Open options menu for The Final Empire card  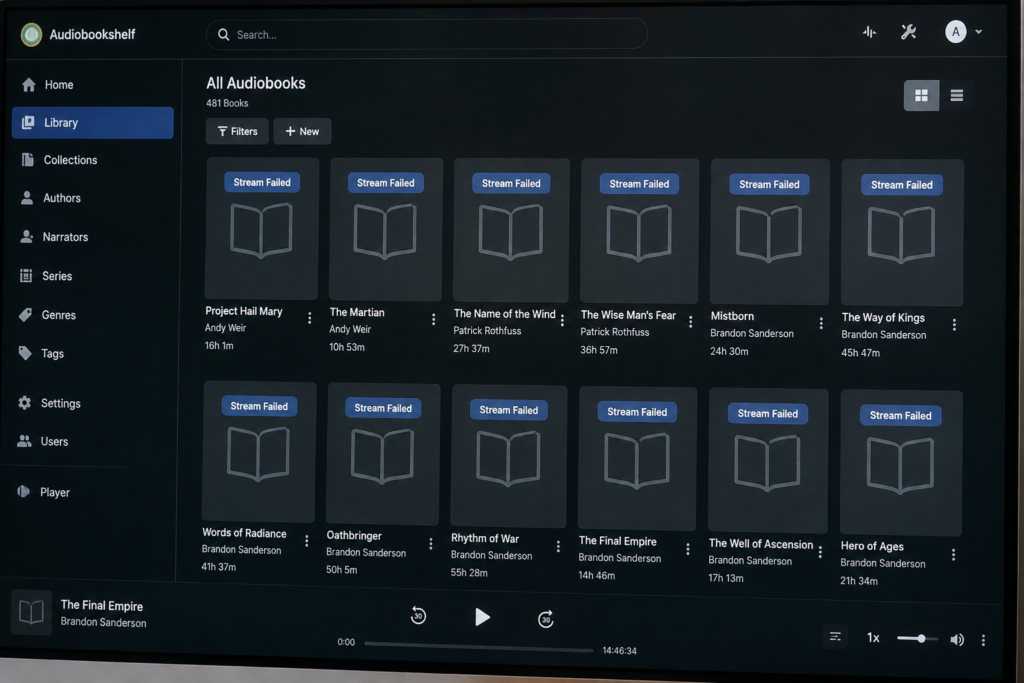688,549
